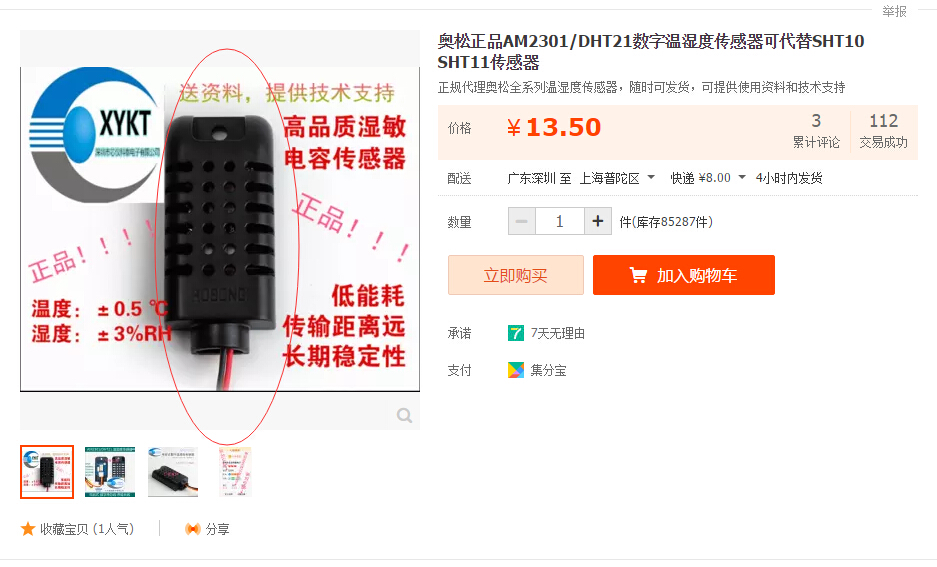Open the 累计评论 reviews count
This screenshot has width=937, height=567.
pos(816,131)
